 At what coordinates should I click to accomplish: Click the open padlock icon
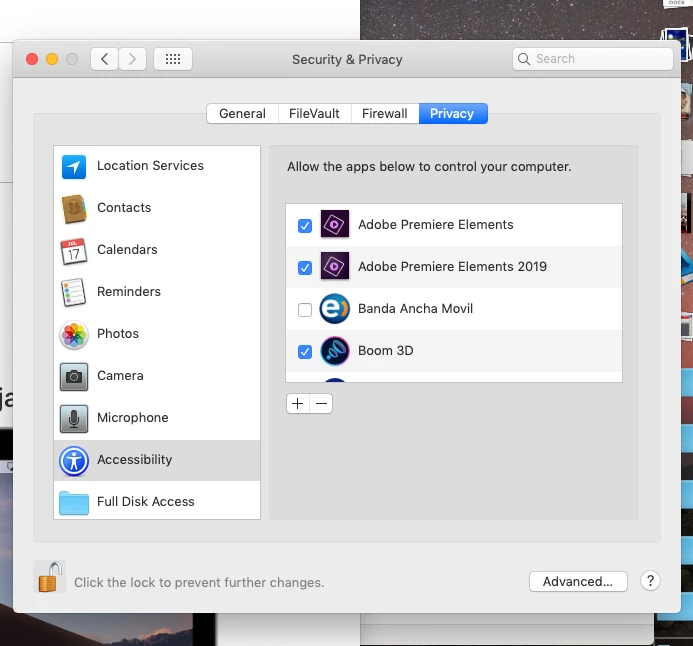[49, 577]
